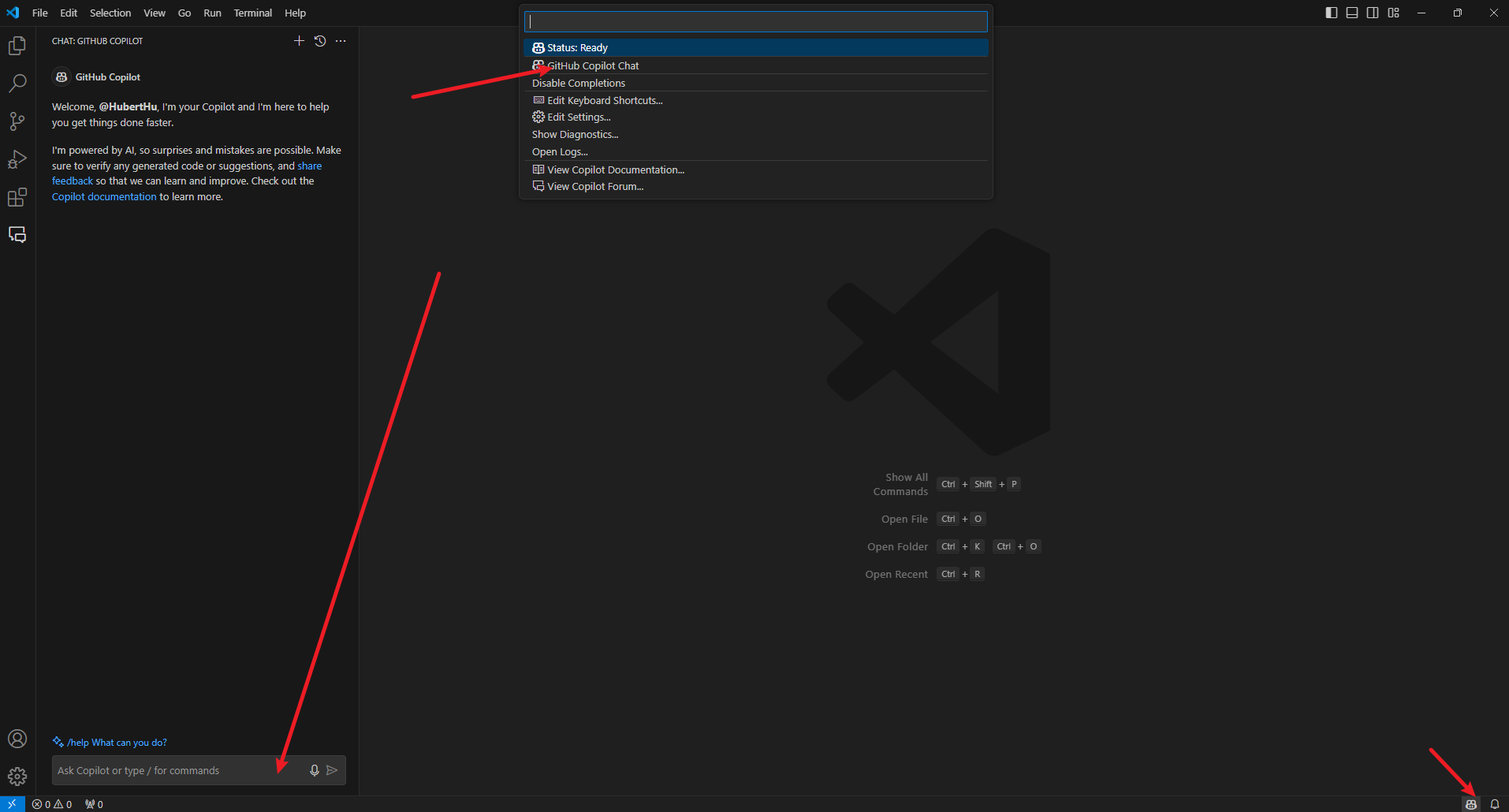Open the Terminal menu

253,13
